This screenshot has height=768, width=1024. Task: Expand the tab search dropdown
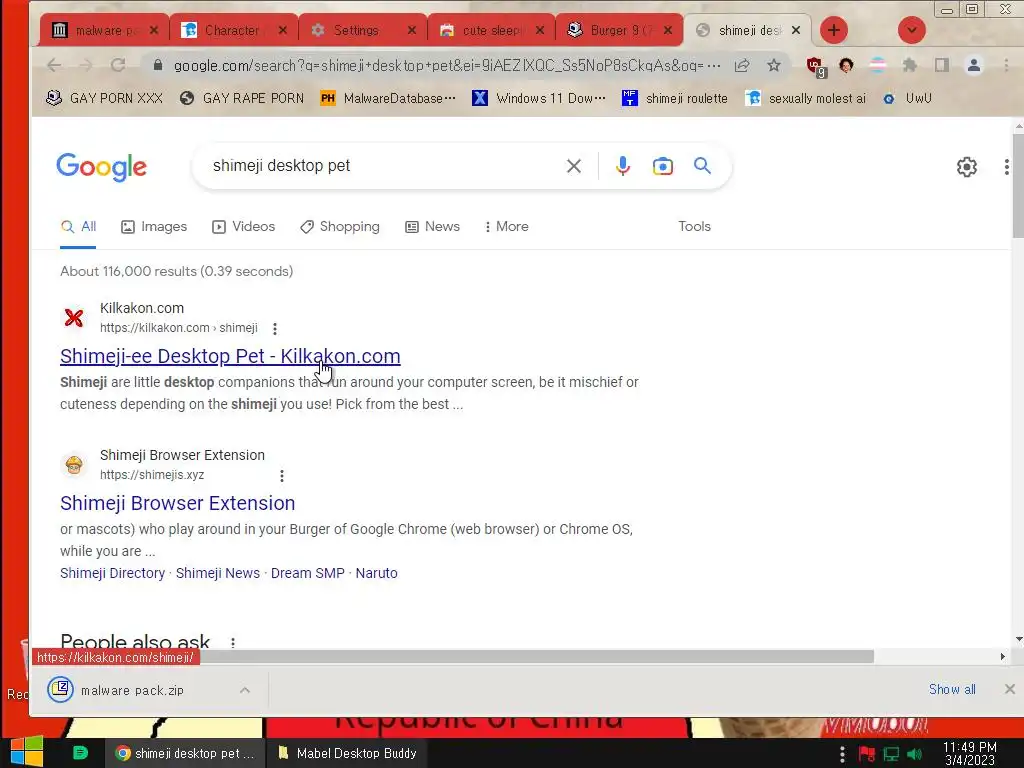(911, 30)
